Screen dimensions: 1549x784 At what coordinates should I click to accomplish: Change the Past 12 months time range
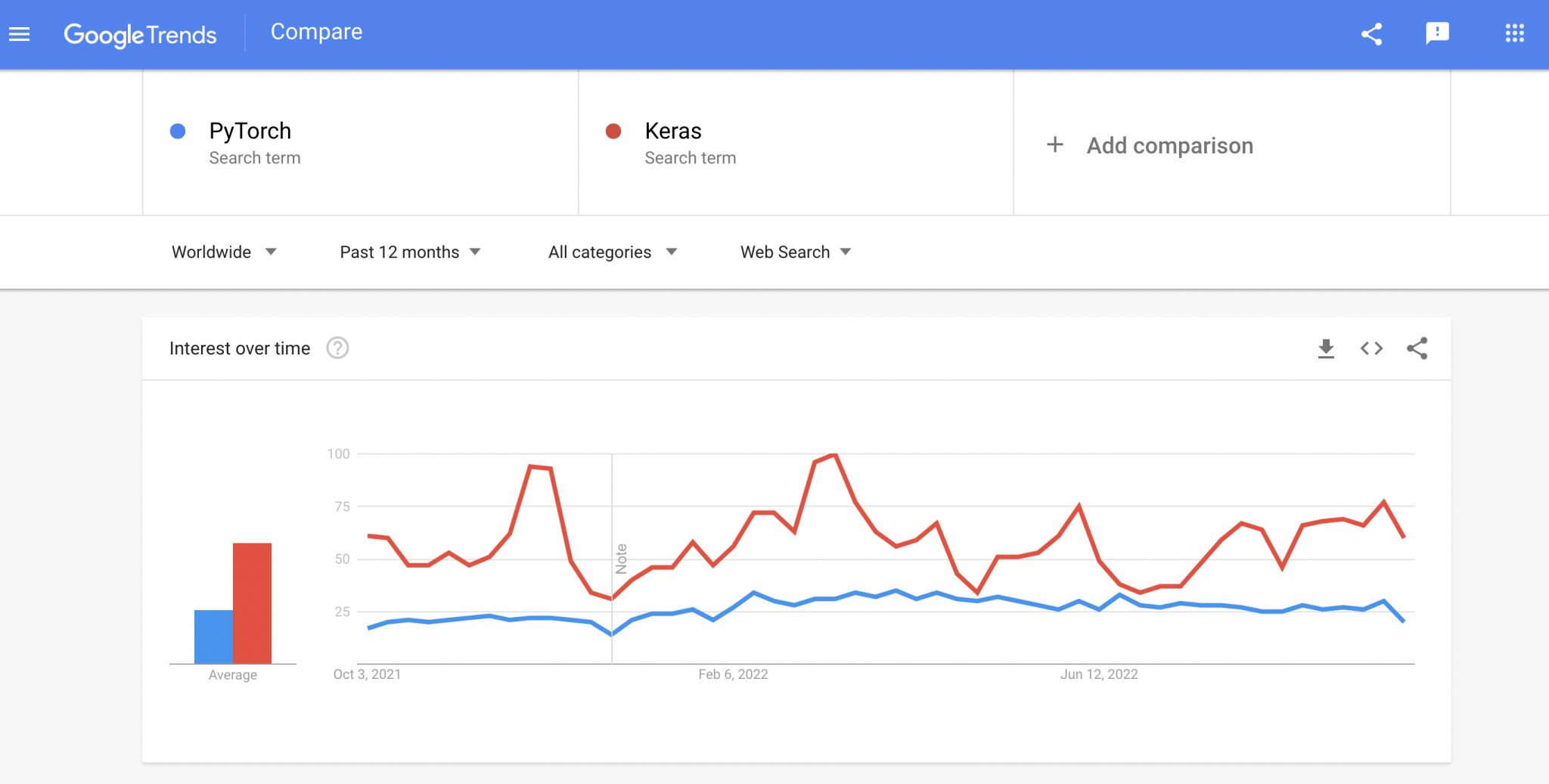click(x=409, y=252)
